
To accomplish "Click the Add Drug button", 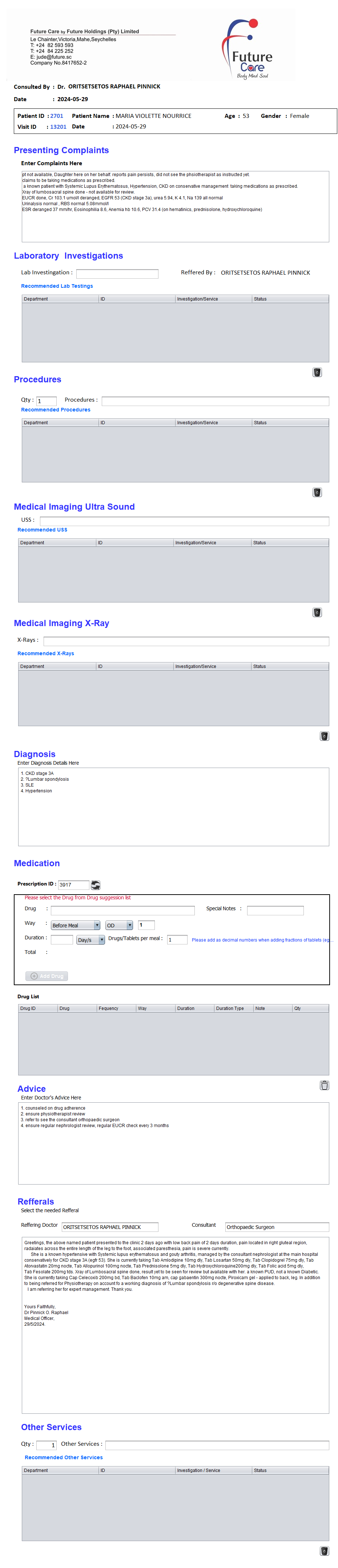I will click(x=47, y=976).
